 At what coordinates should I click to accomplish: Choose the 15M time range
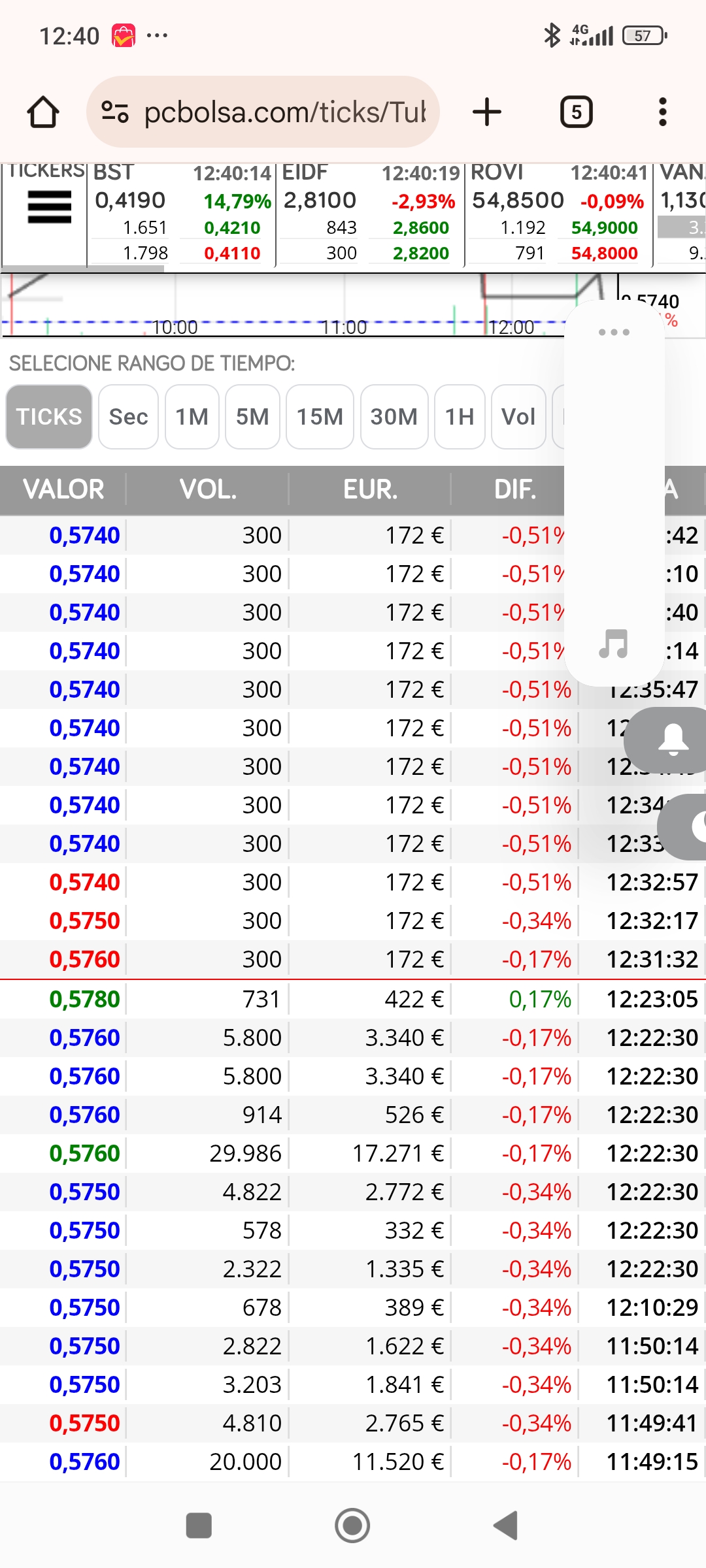click(320, 417)
